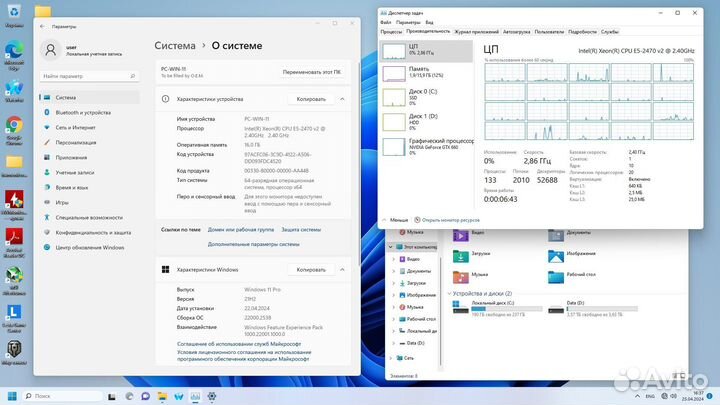The image size is (720, 405).
Task: Expand Загрузки node in Explorer navigation tree
Action: coord(394,283)
